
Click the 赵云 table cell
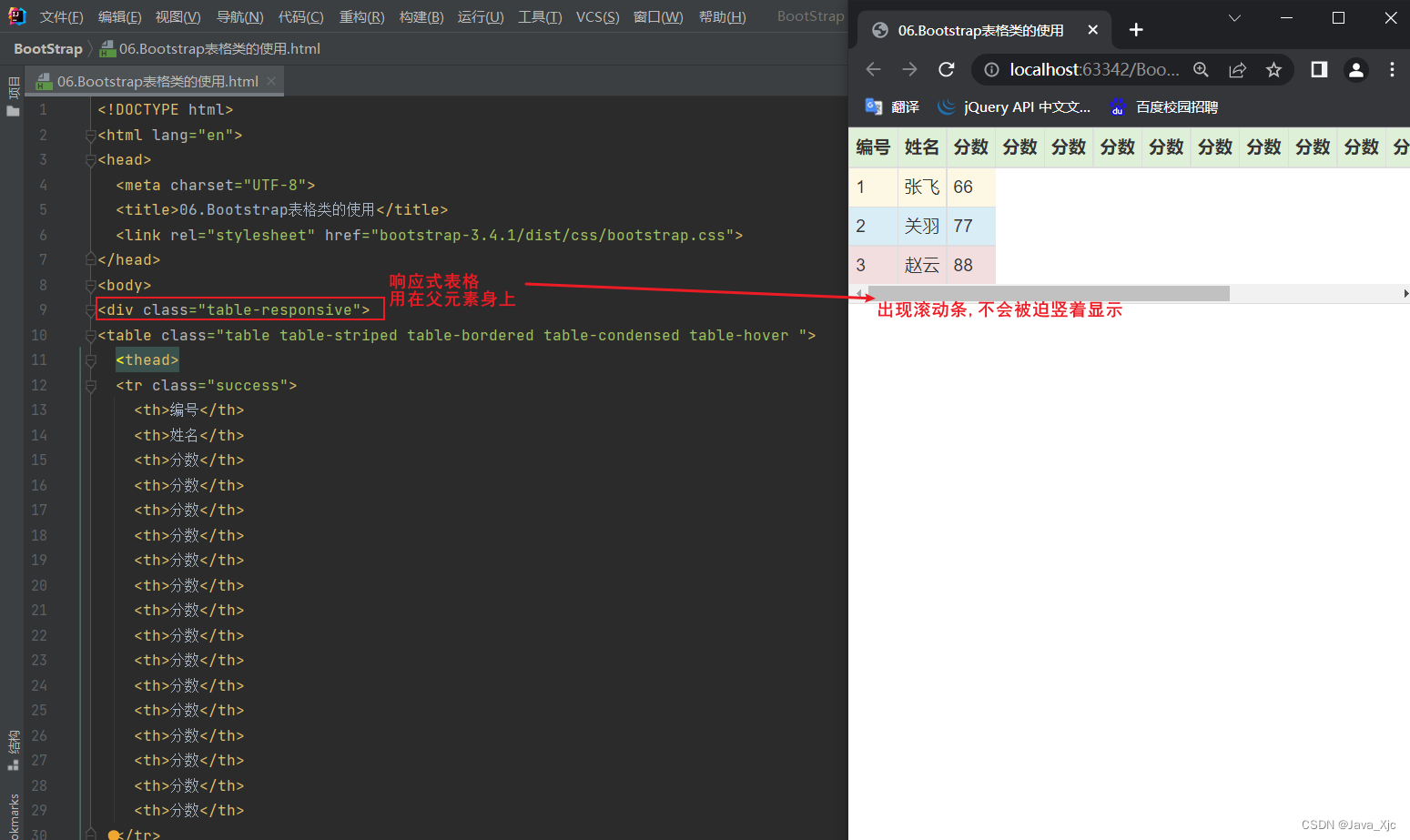pos(922,265)
